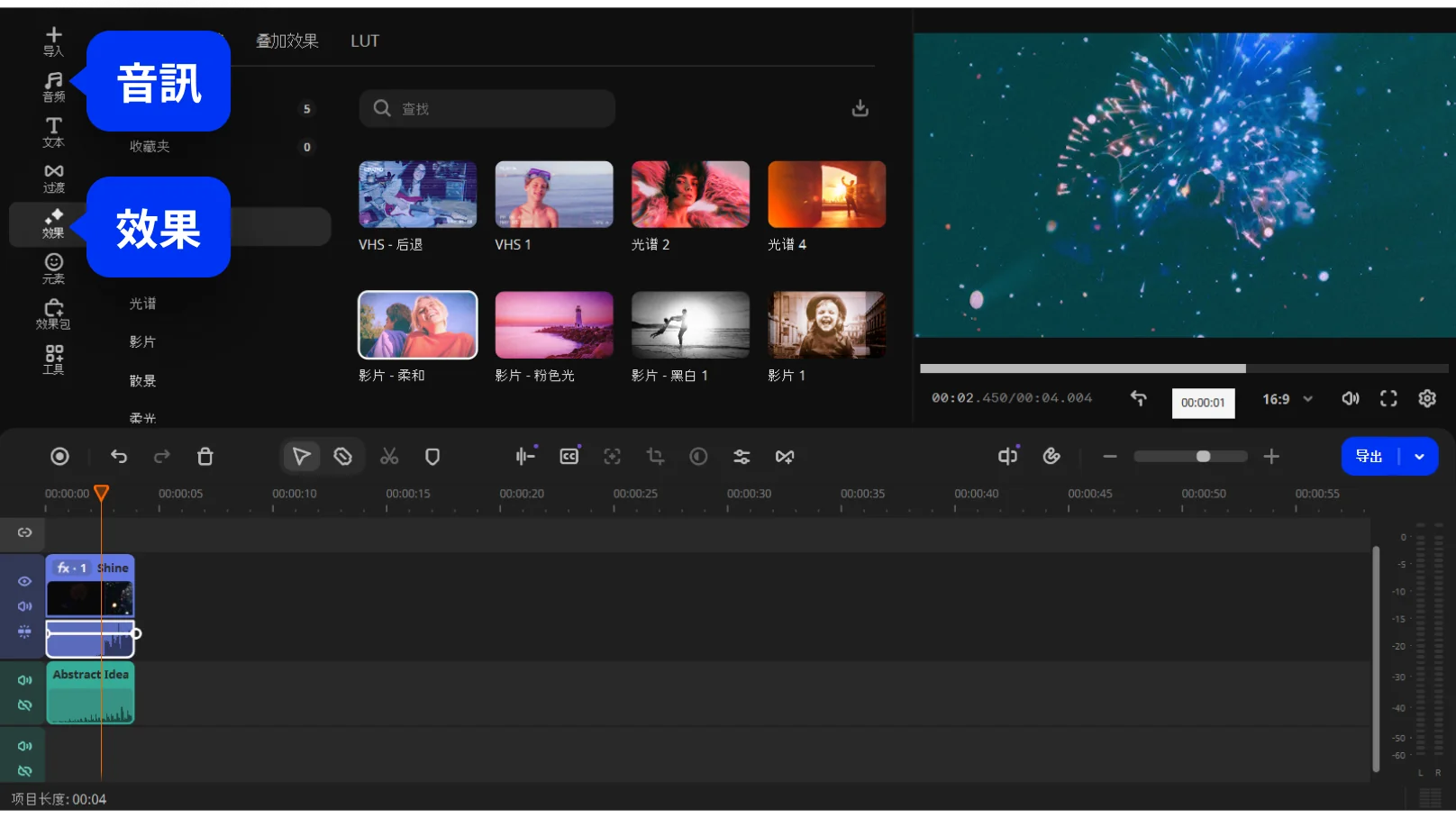The height and width of the screenshot is (818, 1456).
Task: Click the undo arrow in timeline toolbar
Action: click(119, 457)
